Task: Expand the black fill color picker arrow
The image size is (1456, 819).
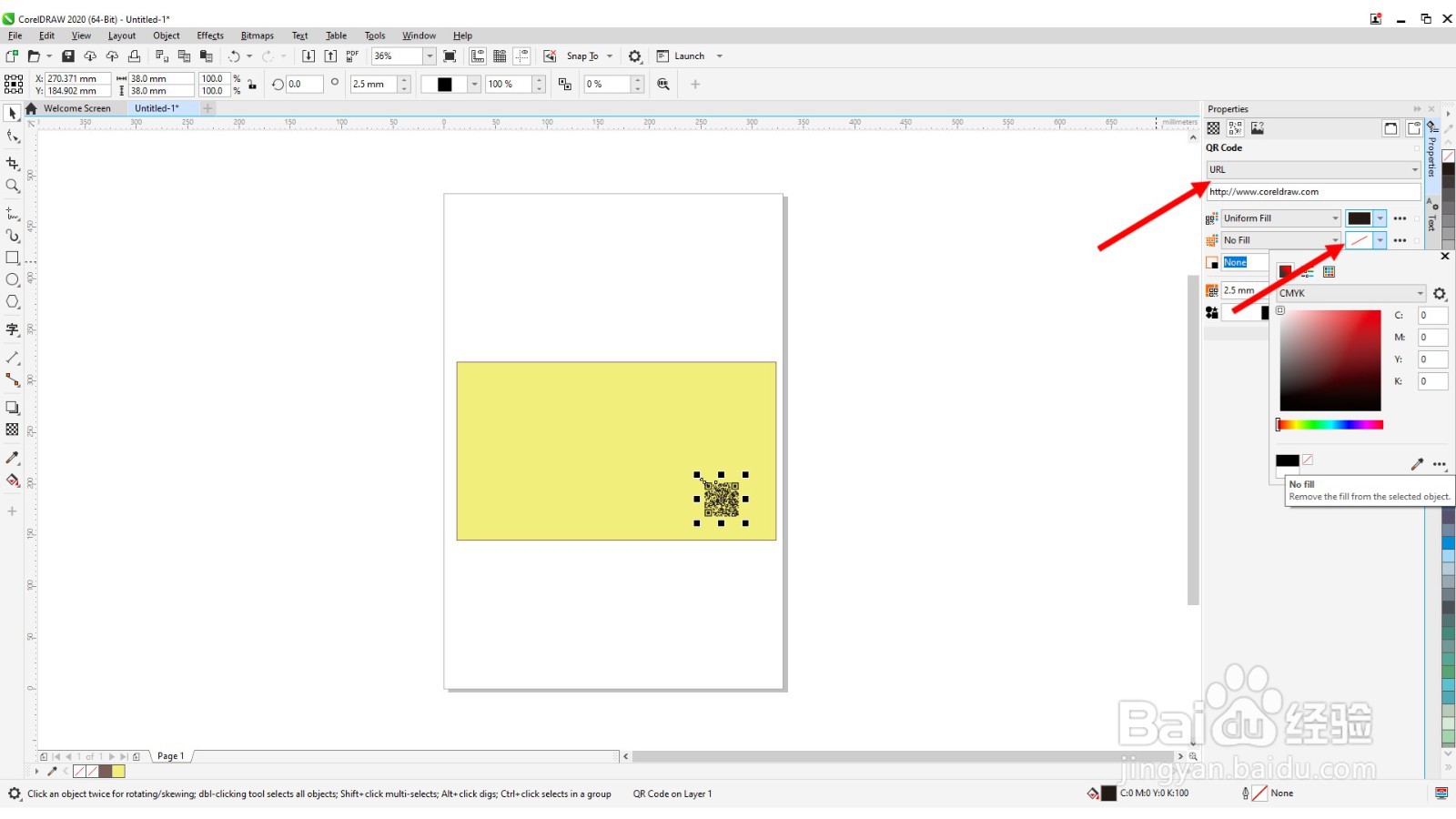Action: pos(1380,218)
